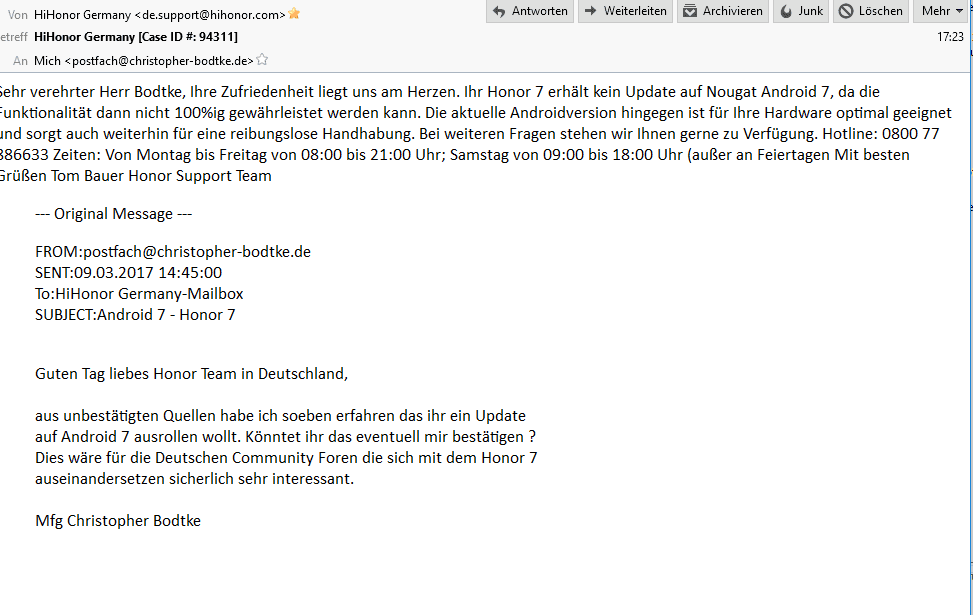Screen dimensions: 973x615
Task: Click FROM:postfach@christopher-bodtke.de in quoted message
Action: tap(173, 252)
